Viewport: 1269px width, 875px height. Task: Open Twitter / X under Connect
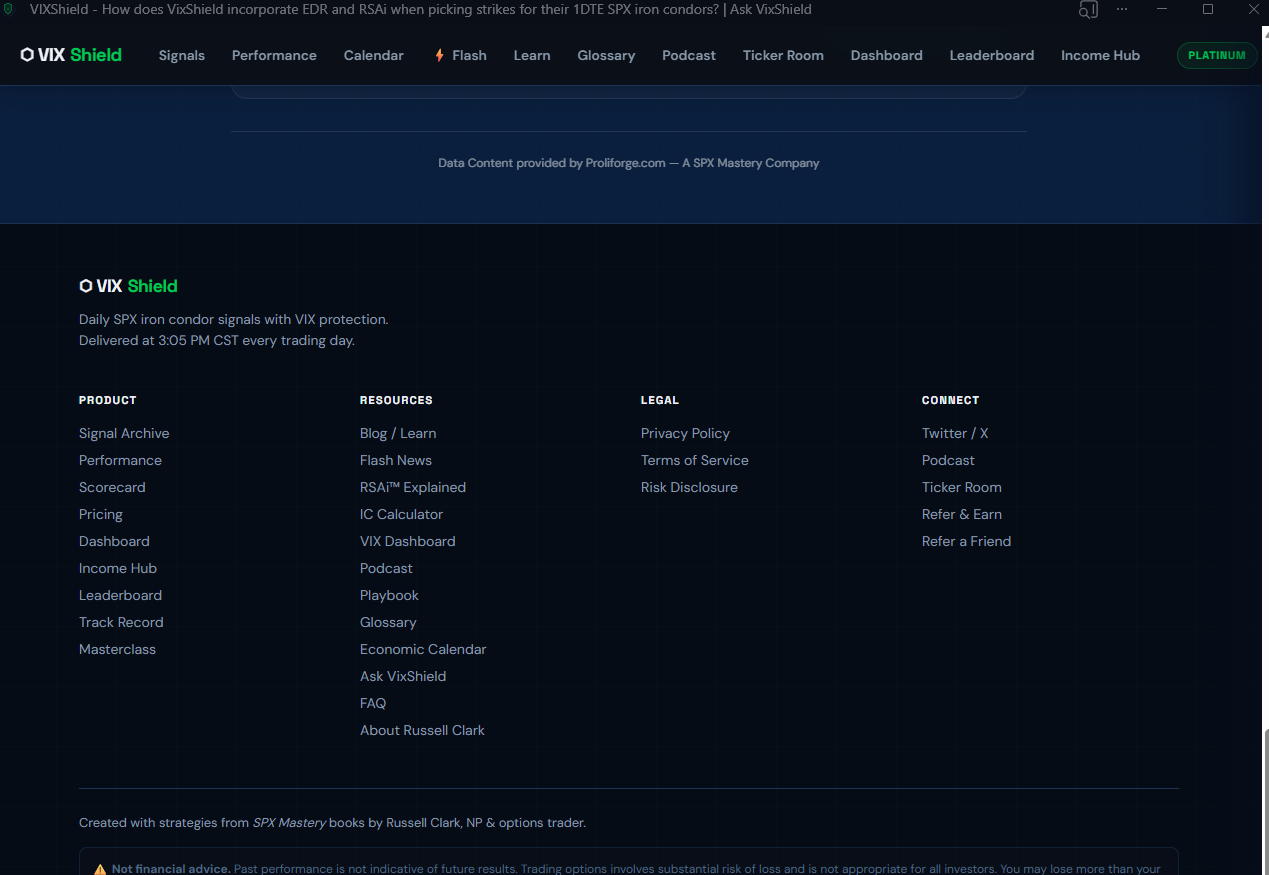pos(955,433)
